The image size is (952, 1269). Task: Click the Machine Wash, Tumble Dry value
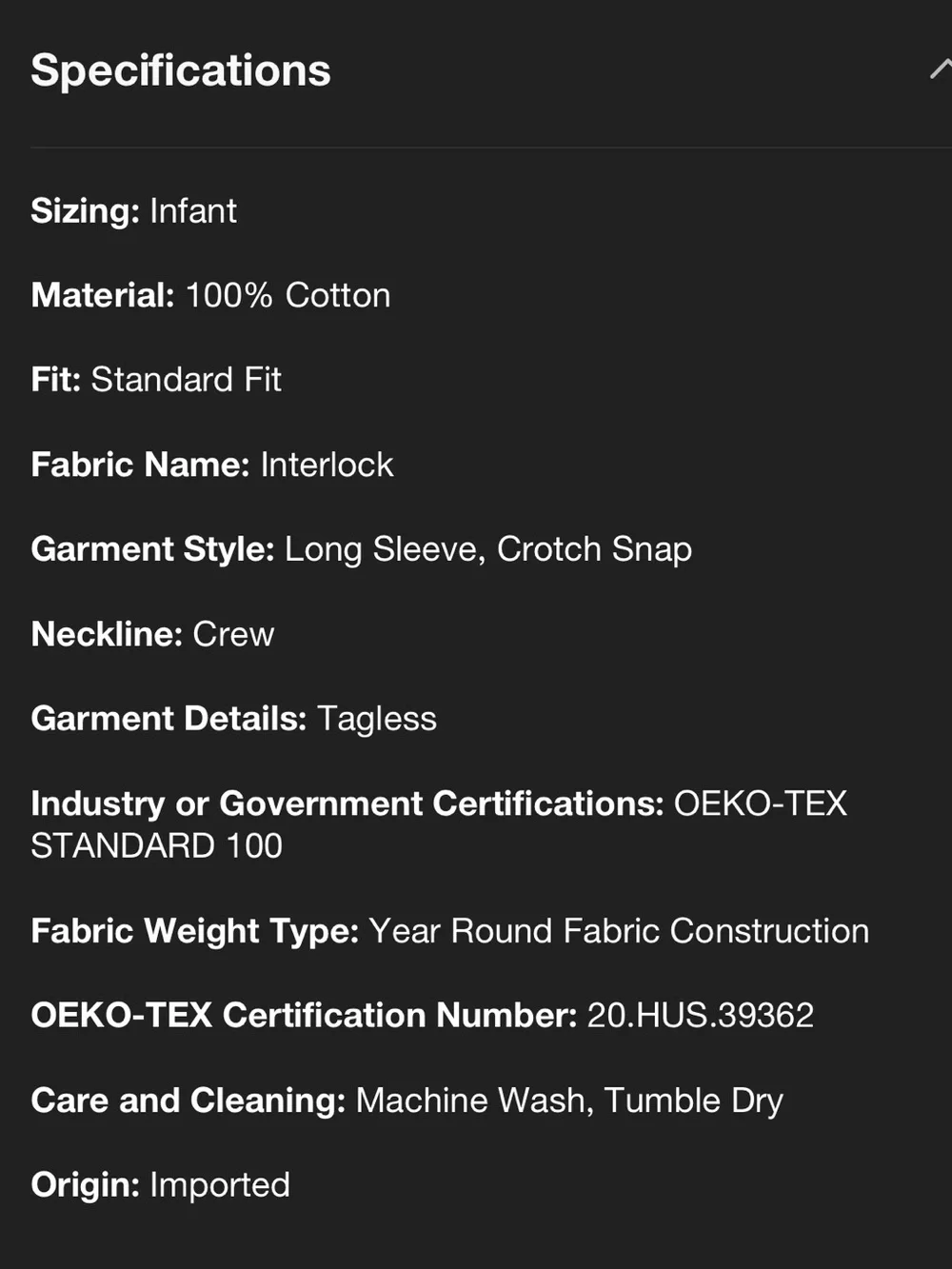pos(569,1100)
